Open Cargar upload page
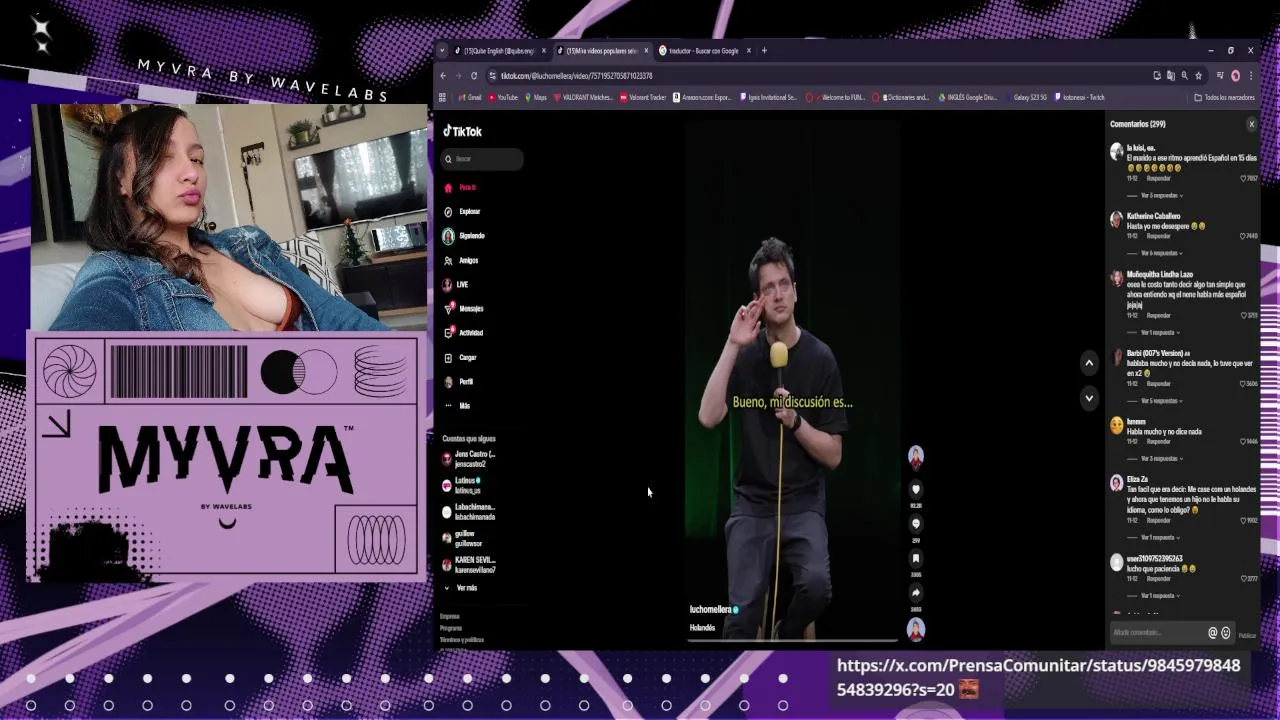 click(x=461, y=357)
